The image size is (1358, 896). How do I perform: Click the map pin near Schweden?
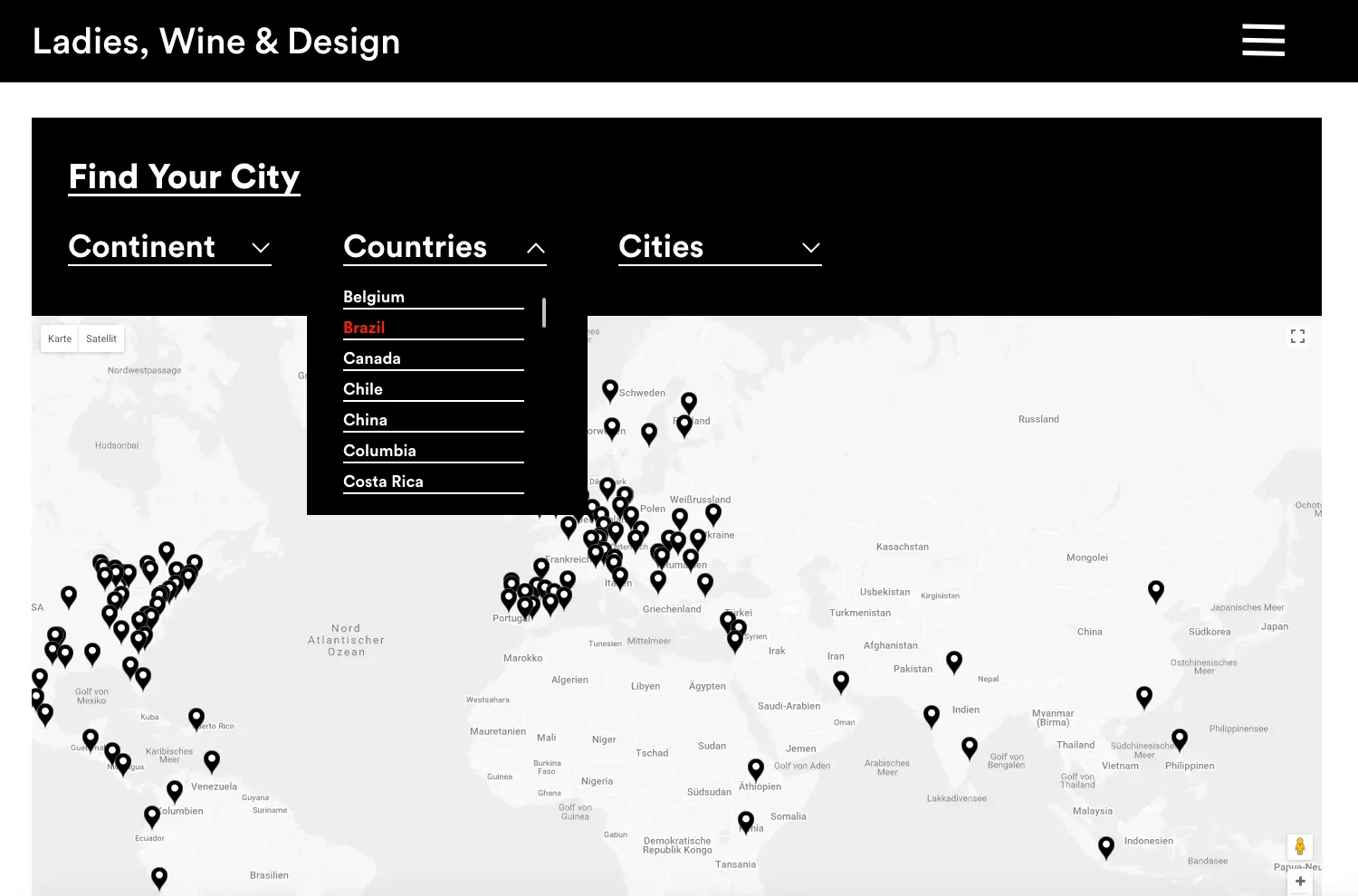(610, 389)
